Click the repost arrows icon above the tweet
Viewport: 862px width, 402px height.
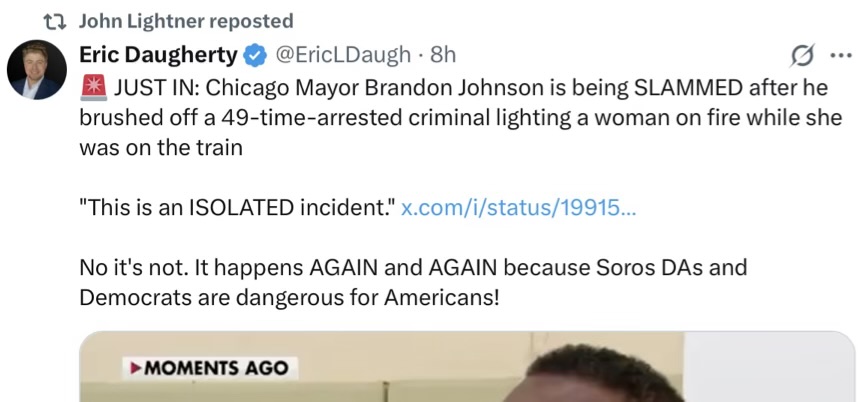(55, 21)
